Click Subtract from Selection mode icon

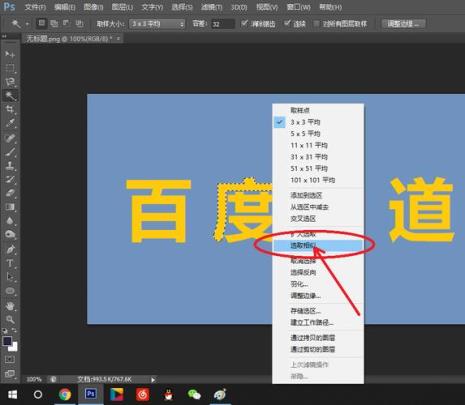tap(66, 23)
